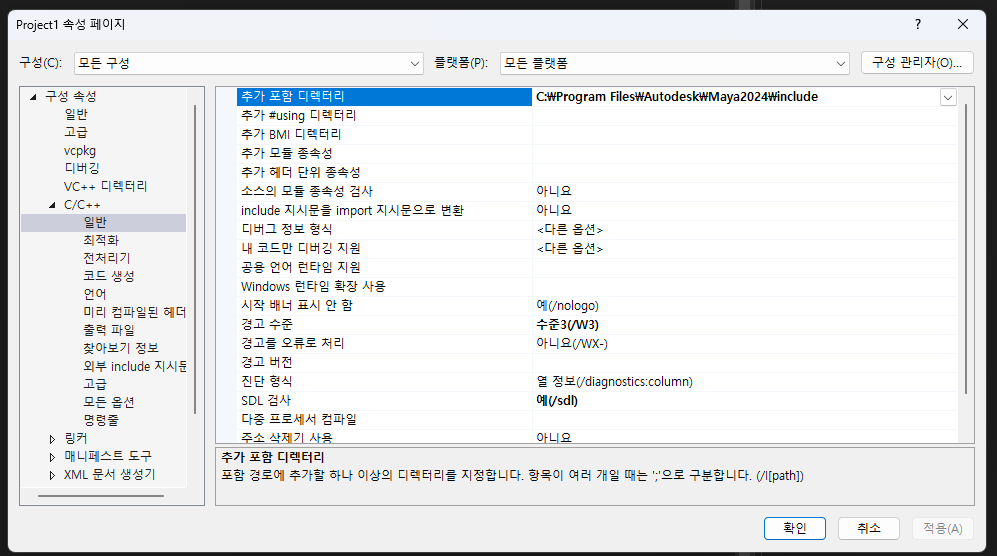Click the tree panel vertical scrollbar
Image resolution: width=997 pixels, height=556 pixels.
point(195,260)
